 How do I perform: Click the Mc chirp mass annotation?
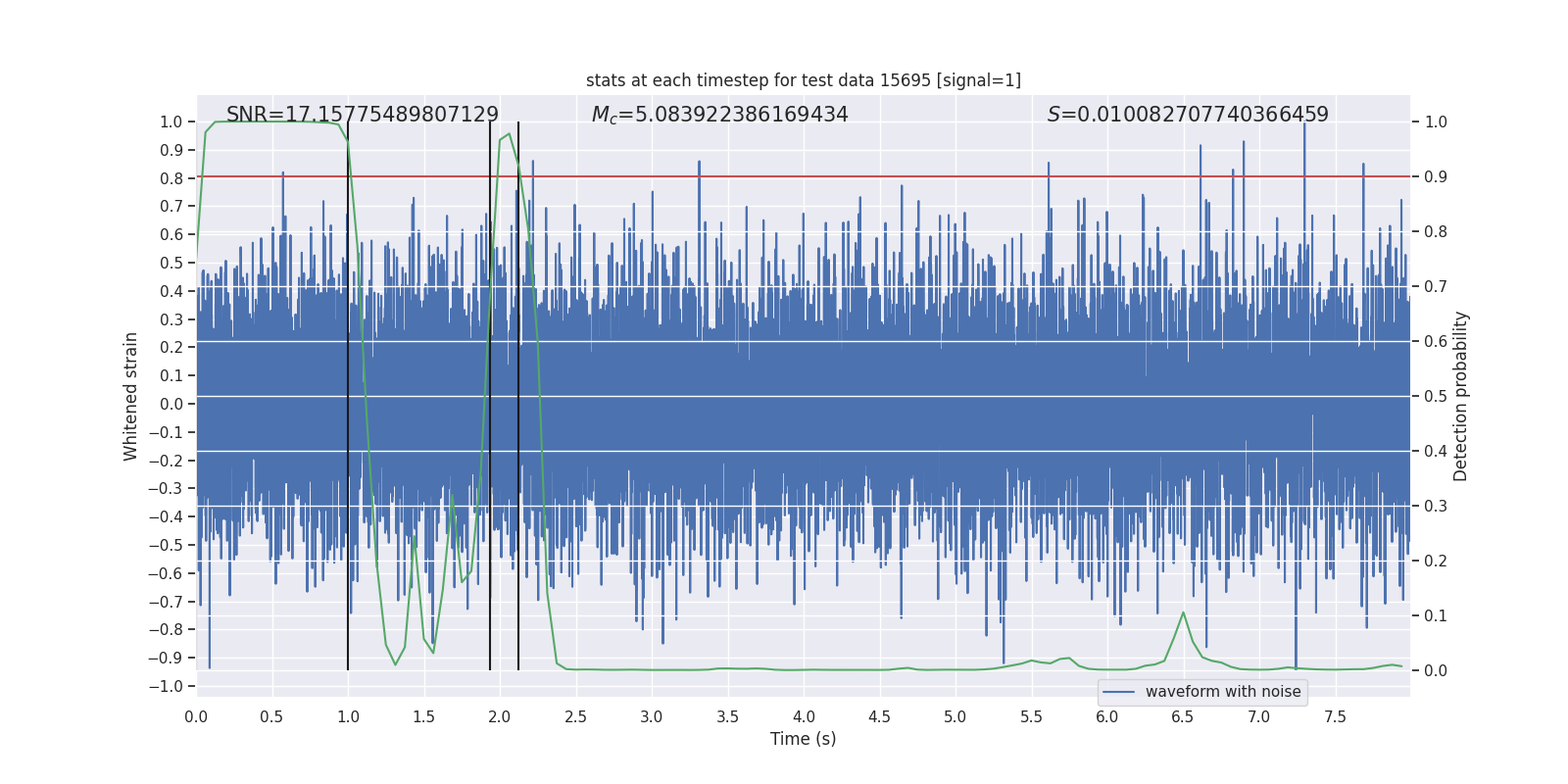720,115
